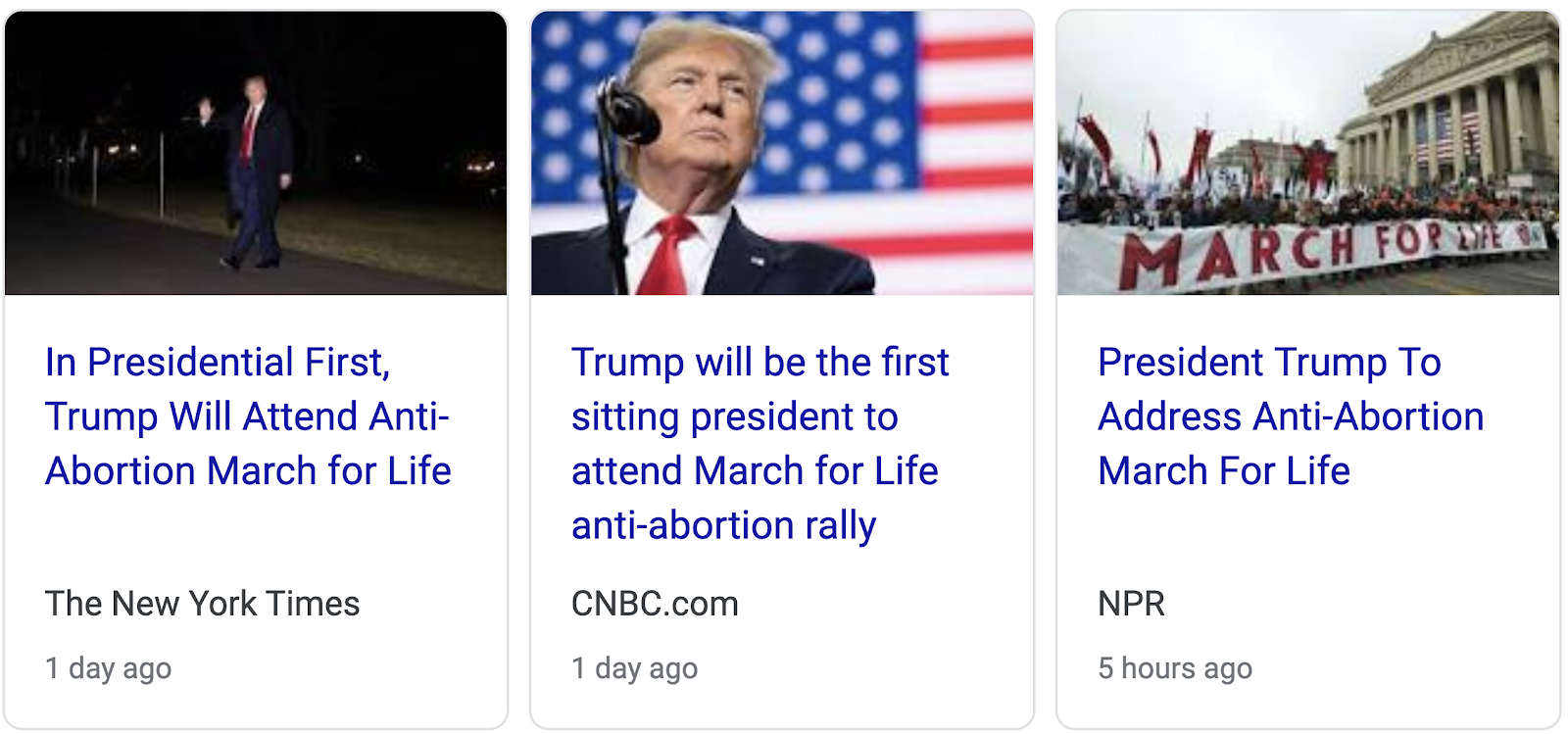The image size is (1568, 734).
Task: Click "anti-abortion rally" line of CNBC headline
Action: [723, 526]
